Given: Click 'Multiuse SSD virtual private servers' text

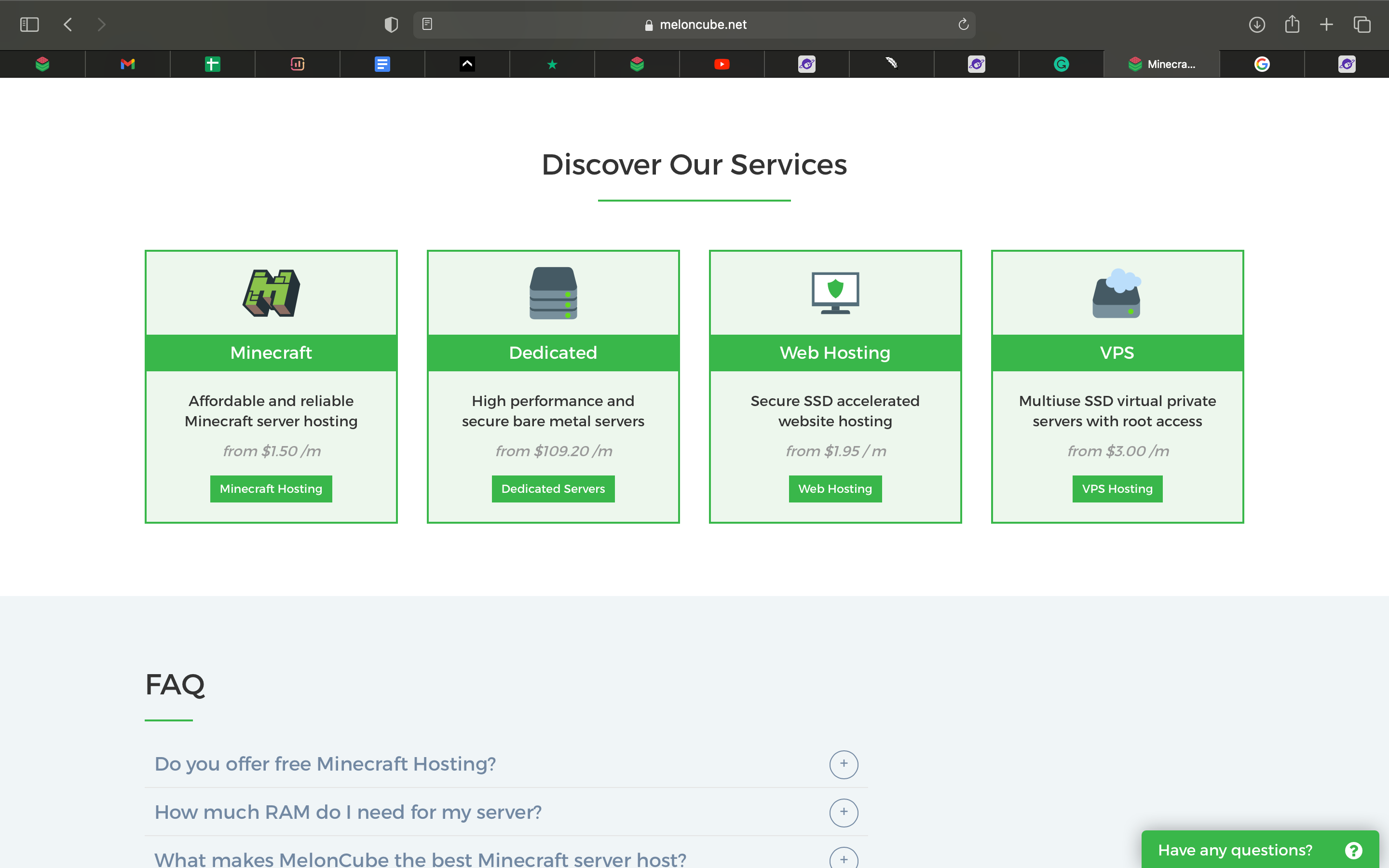Looking at the screenshot, I should pos(1117,411).
